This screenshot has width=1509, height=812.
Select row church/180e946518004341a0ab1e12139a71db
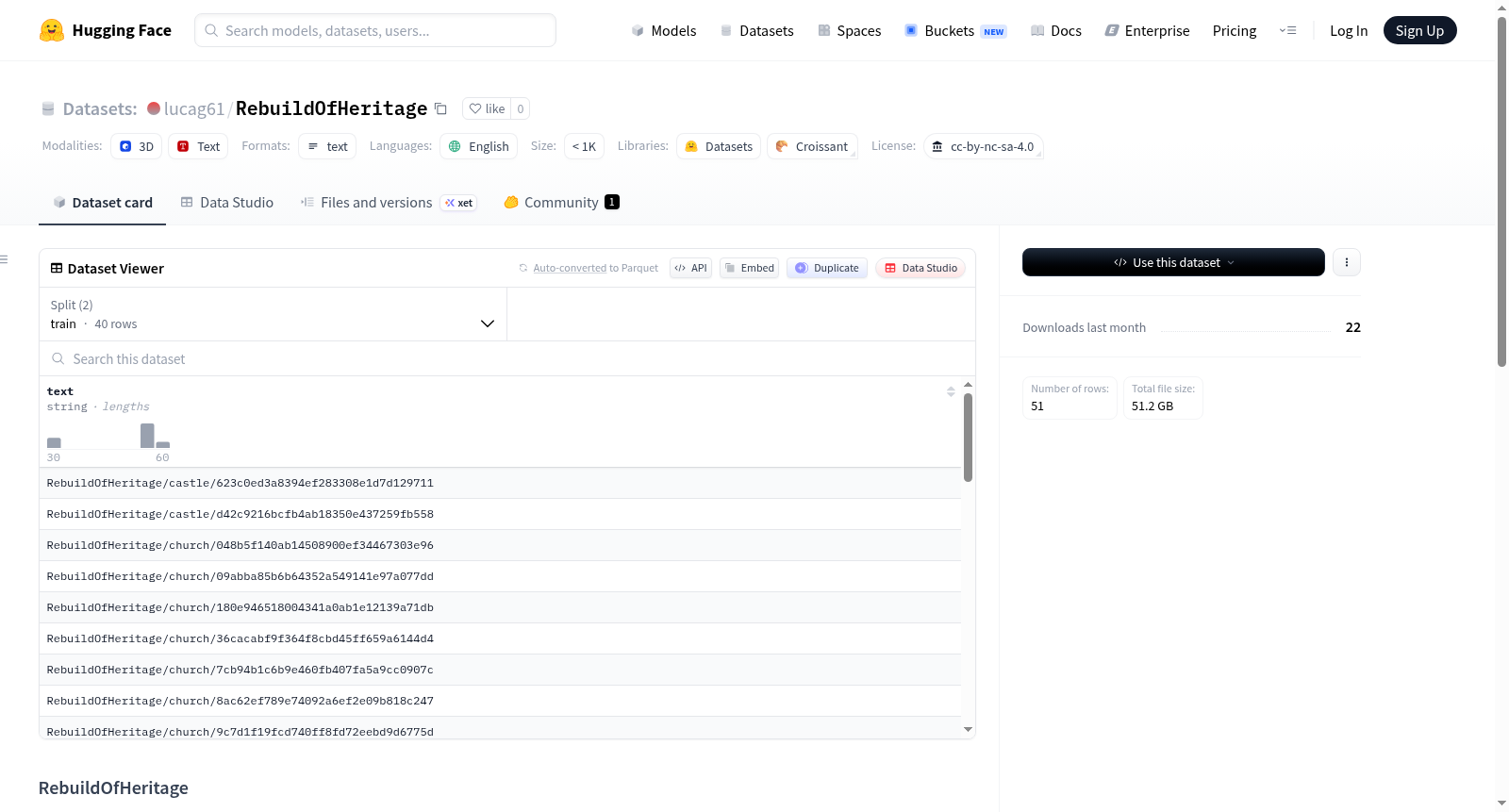pyautogui.click(x=500, y=607)
